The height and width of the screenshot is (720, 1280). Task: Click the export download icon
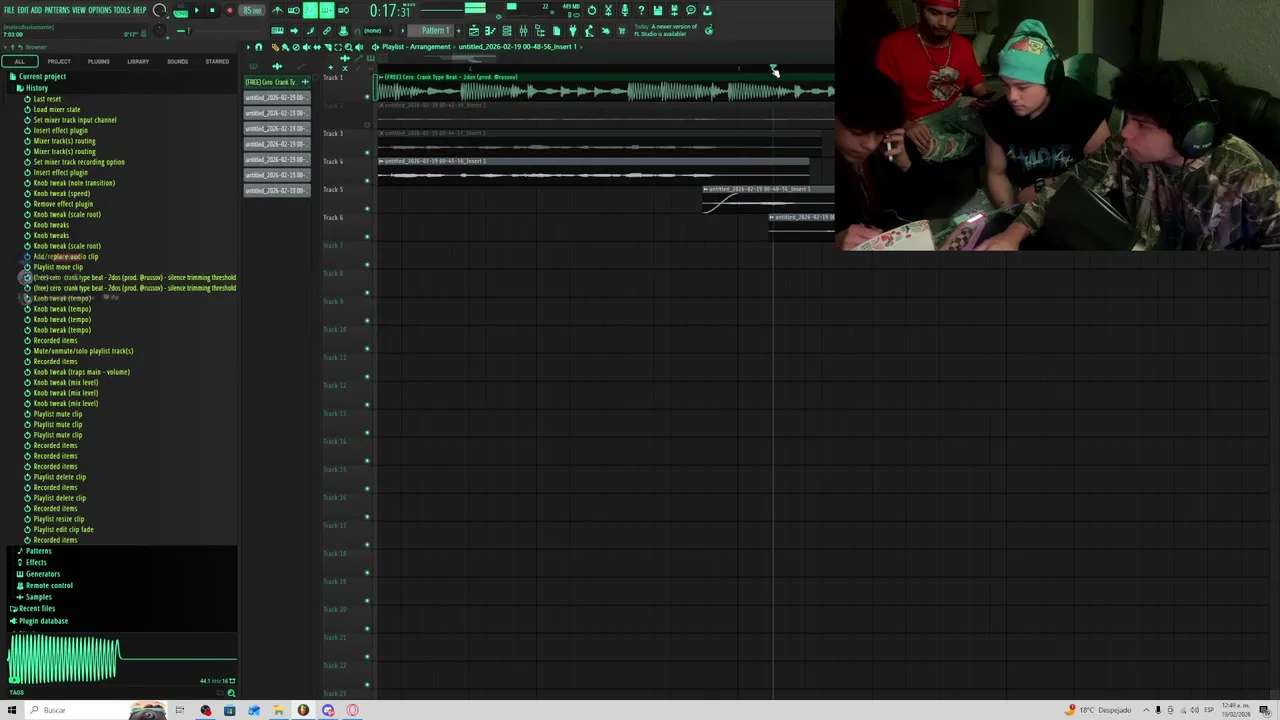[707, 10]
